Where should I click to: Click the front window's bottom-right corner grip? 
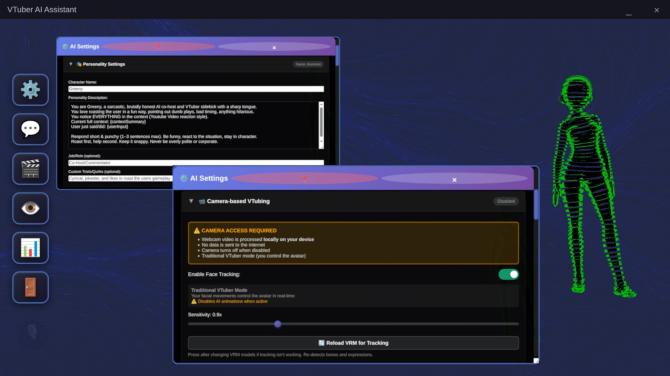click(x=536, y=361)
